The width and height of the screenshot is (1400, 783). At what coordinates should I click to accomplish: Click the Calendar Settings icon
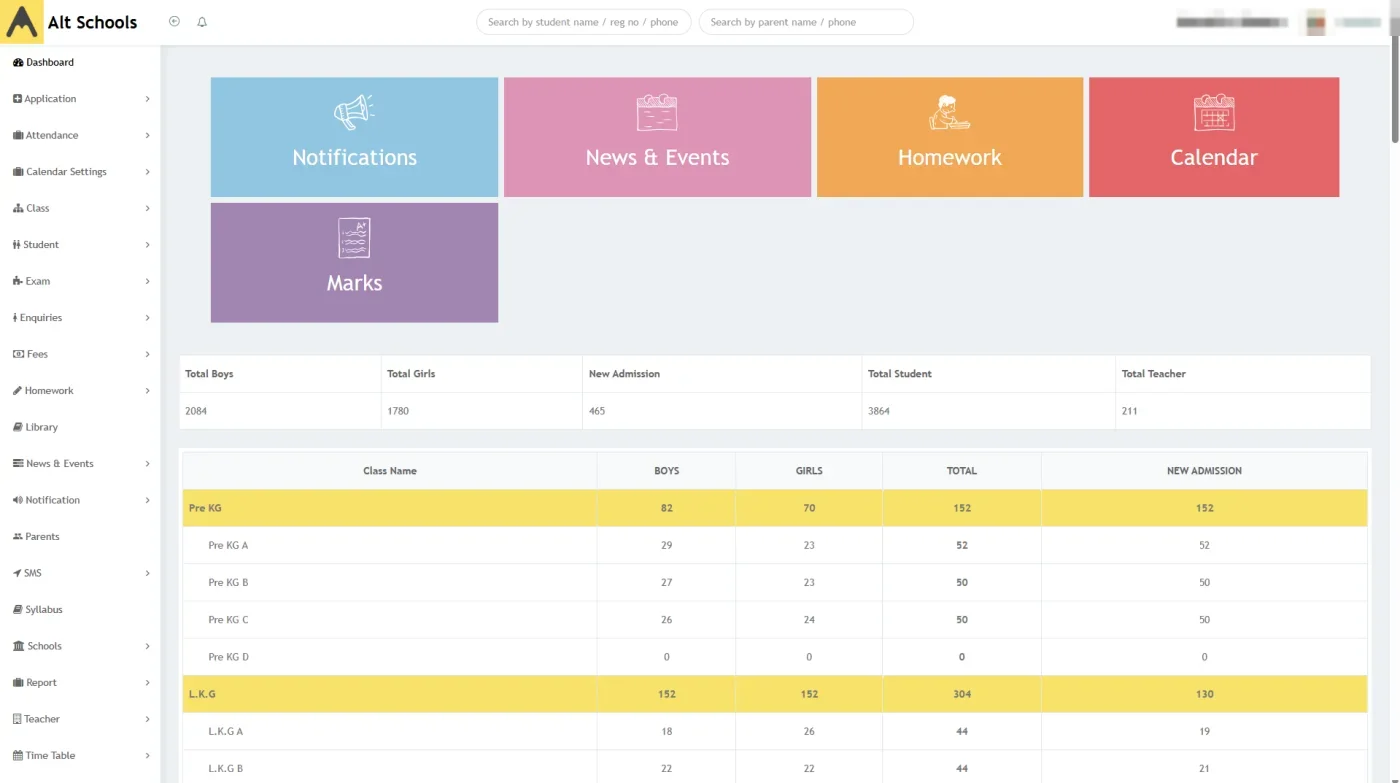click(x=18, y=172)
